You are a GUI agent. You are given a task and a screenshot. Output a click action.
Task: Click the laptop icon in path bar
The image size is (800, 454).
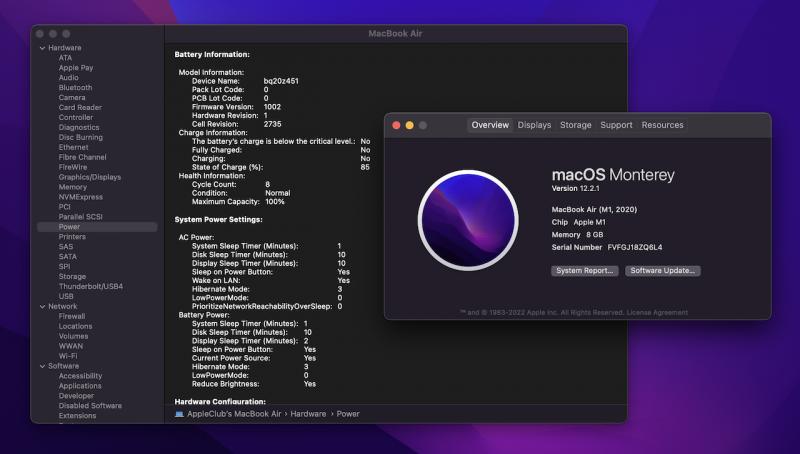click(179, 414)
